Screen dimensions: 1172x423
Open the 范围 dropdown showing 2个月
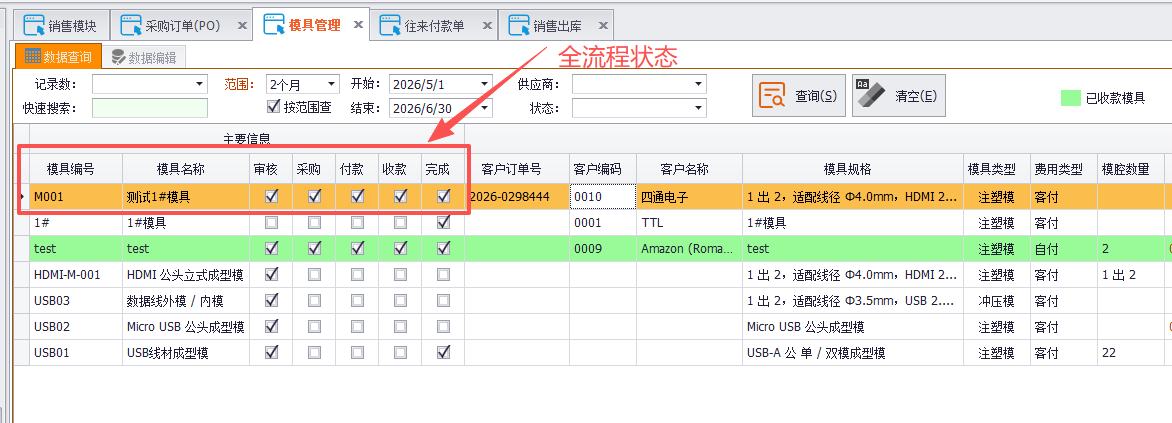coord(331,84)
